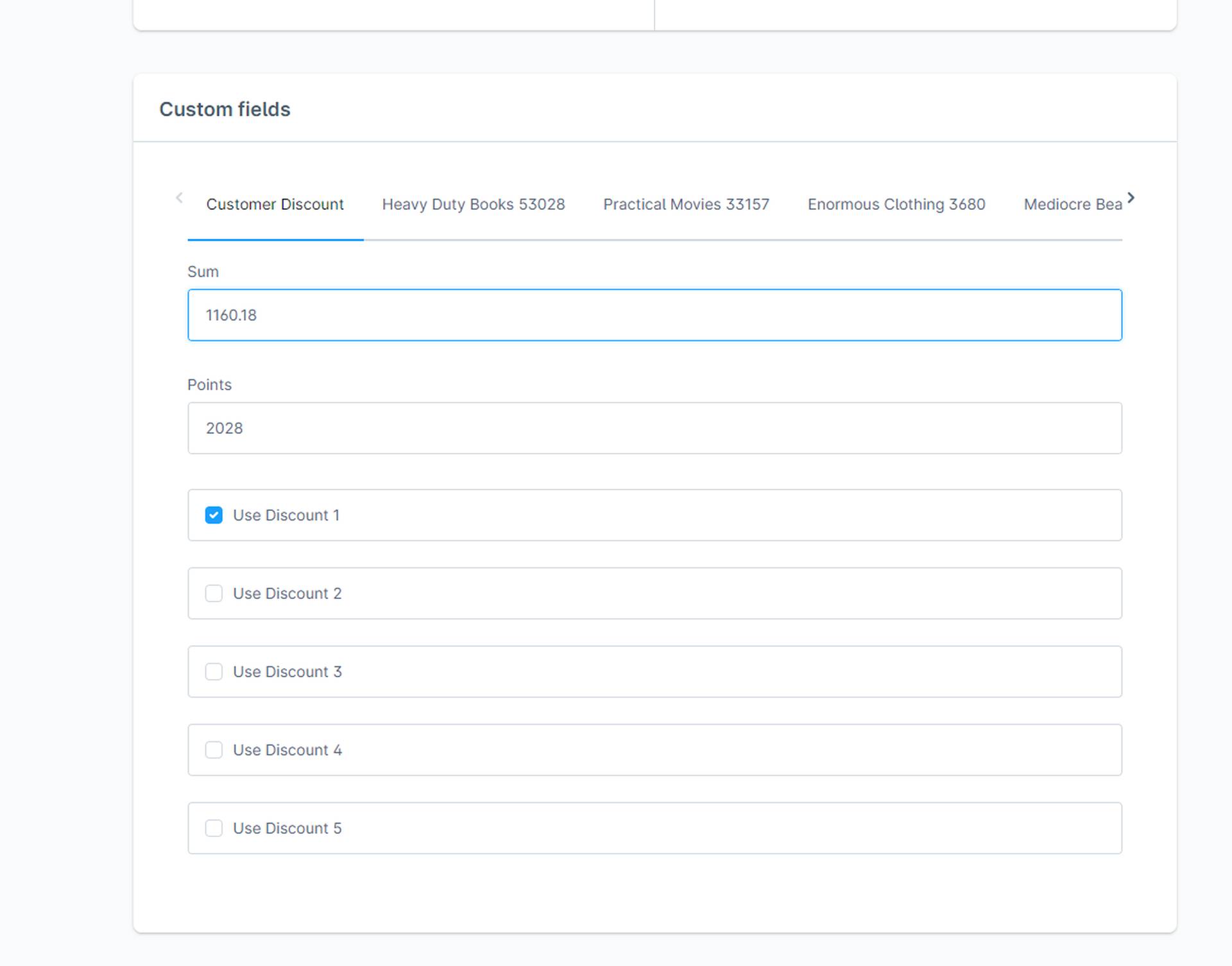
Task: Open the Heavy Duty Books 53028 tab
Action: (x=474, y=204)
